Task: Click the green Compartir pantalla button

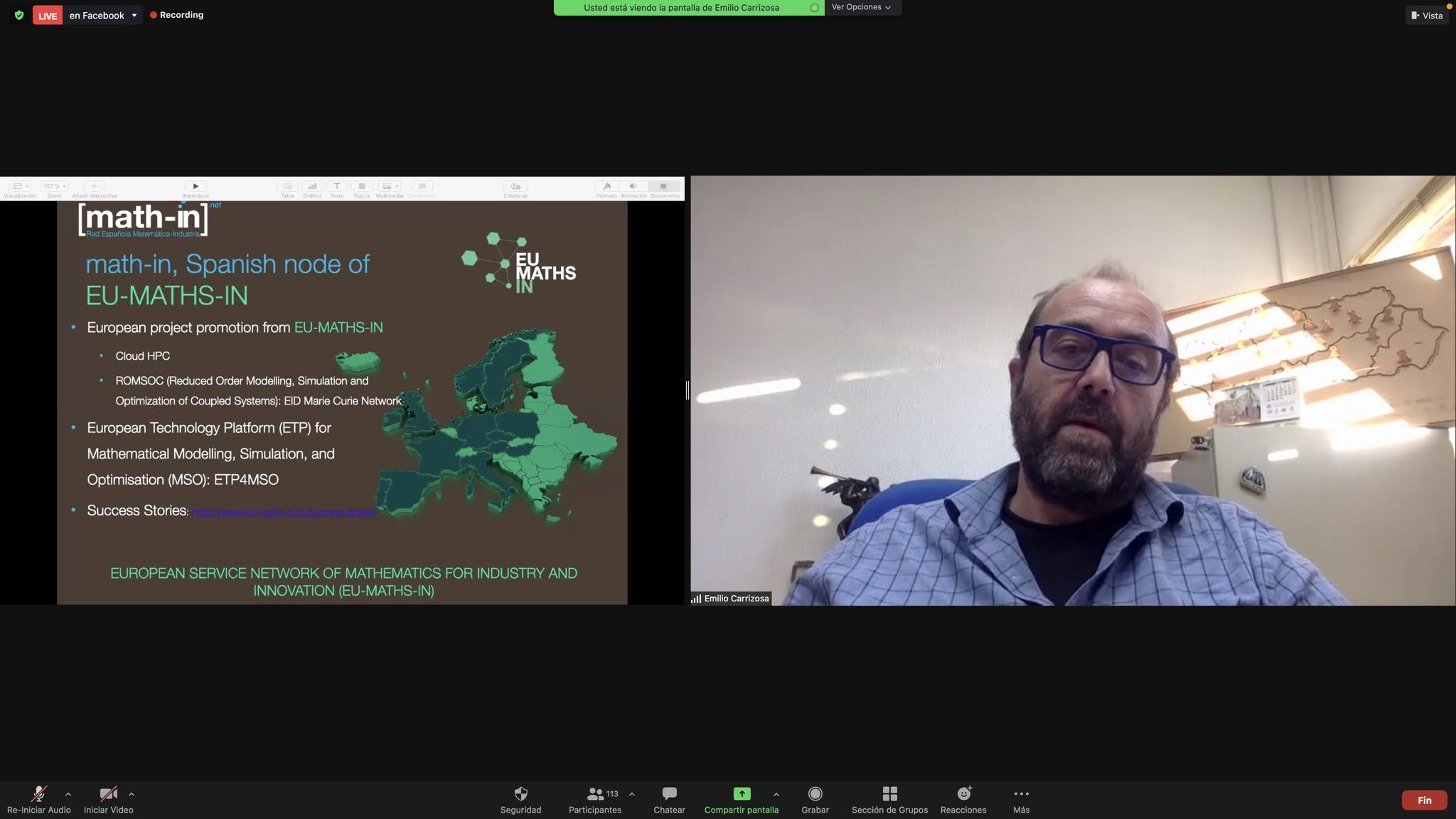Action: (742, 800)
